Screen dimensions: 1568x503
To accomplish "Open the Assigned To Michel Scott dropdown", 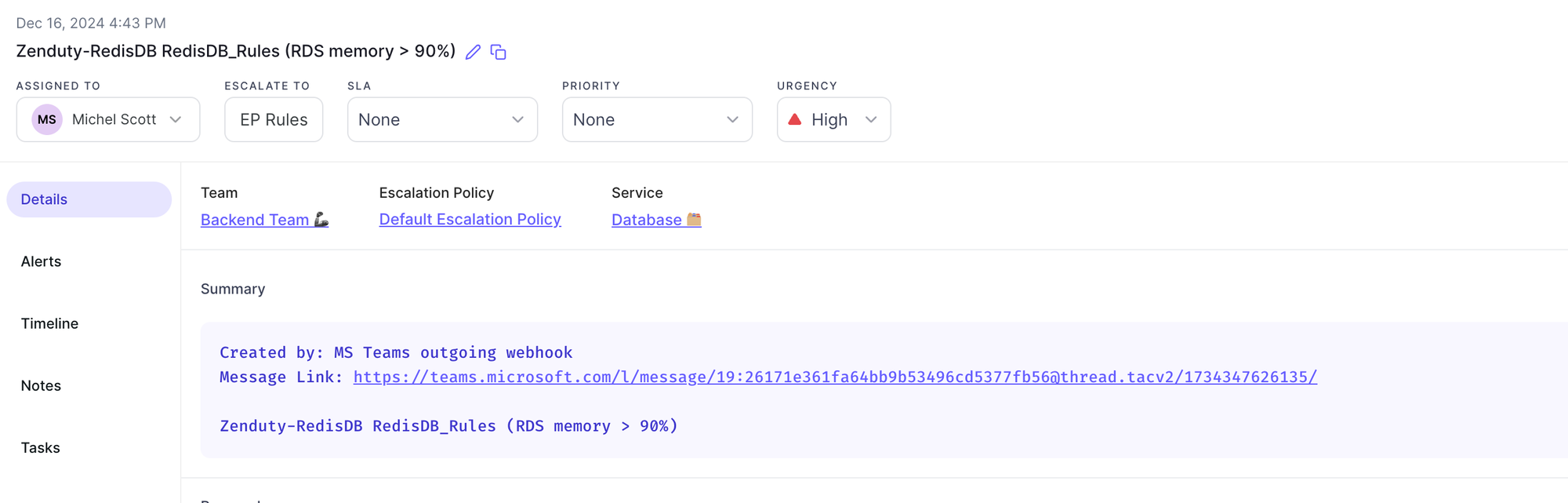I will tap(108, 119).
